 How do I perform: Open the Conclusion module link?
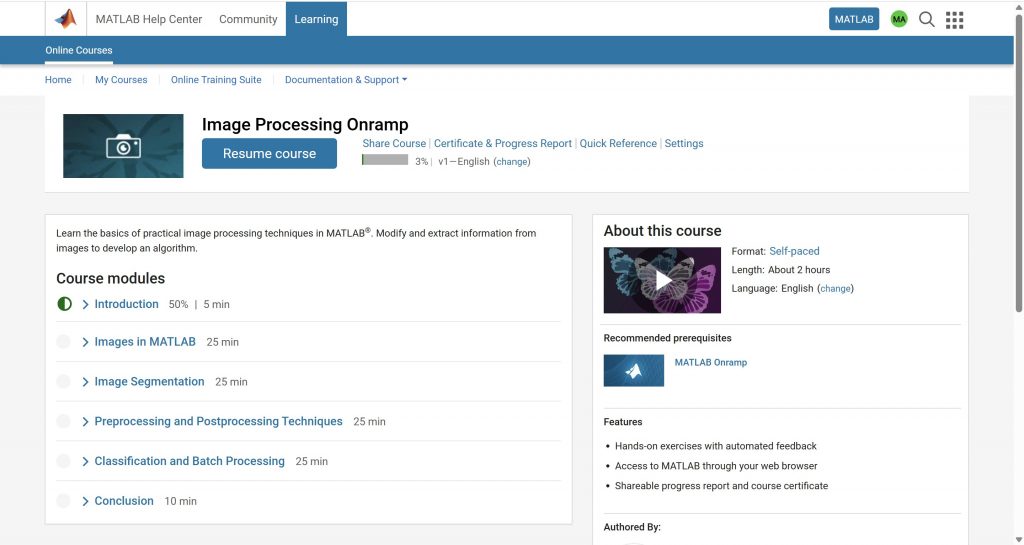[124, 501]
